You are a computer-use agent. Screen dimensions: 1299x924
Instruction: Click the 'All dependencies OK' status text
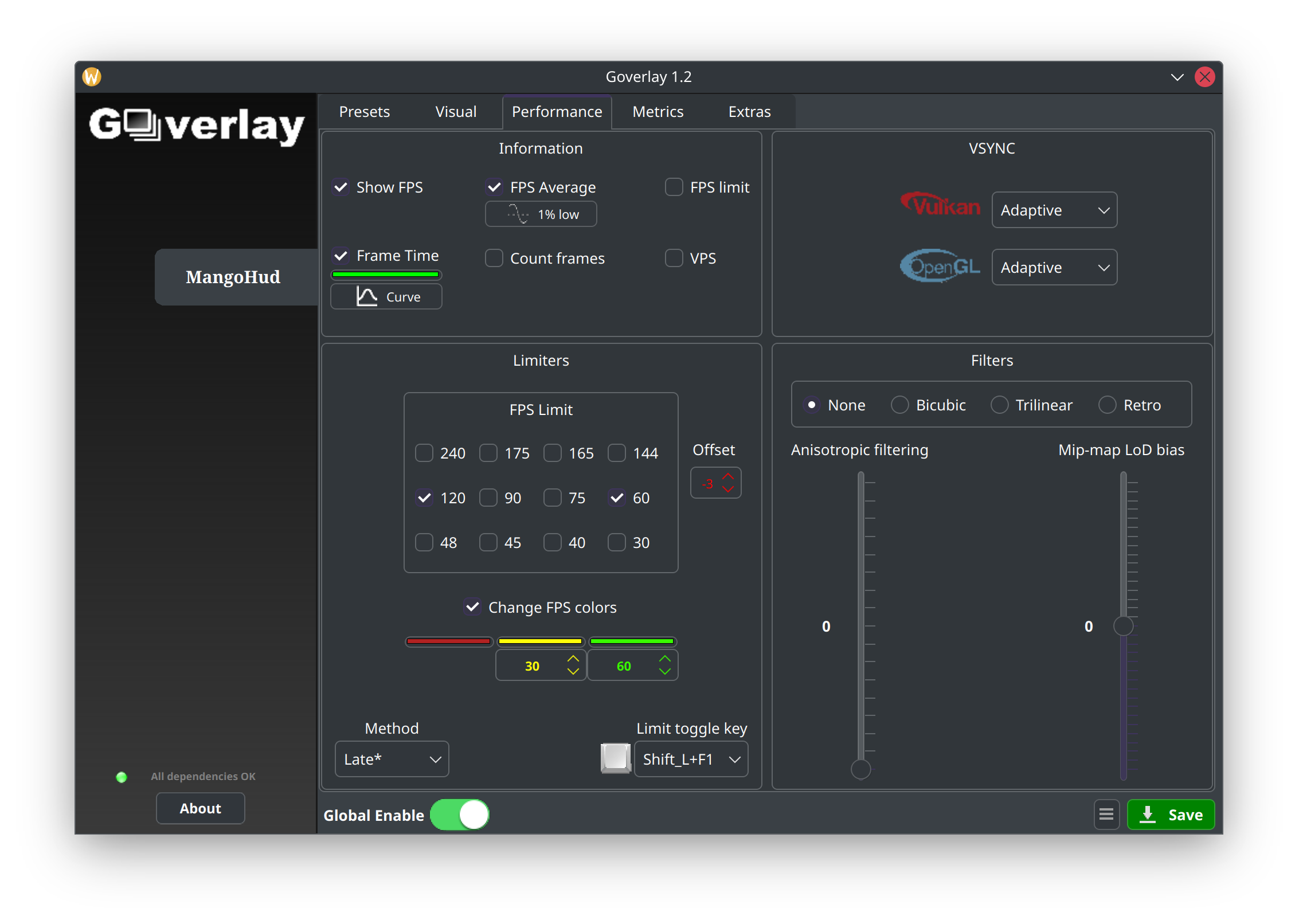[203, 777]
